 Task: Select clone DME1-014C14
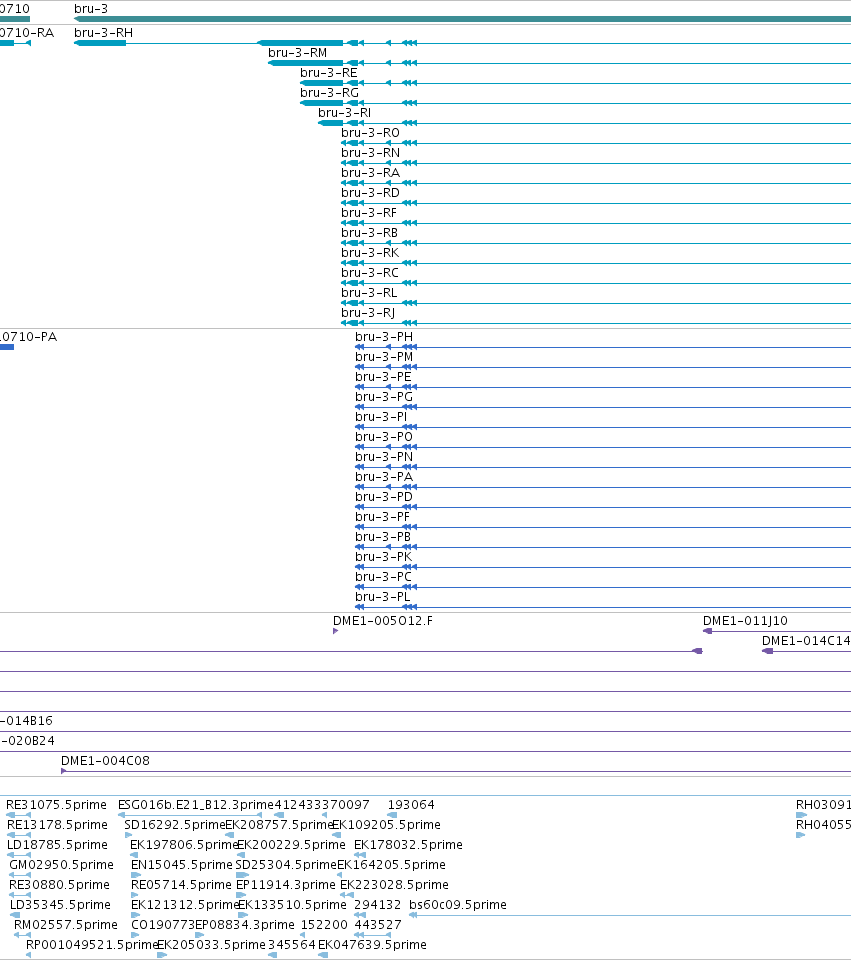point(806,641)
